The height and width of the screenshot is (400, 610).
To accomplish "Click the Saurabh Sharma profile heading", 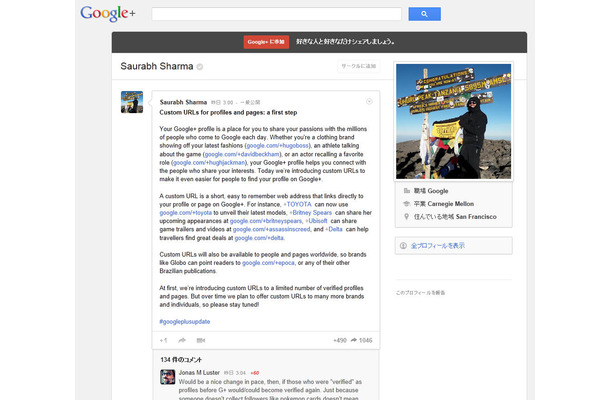I will (x=157, y=67).
